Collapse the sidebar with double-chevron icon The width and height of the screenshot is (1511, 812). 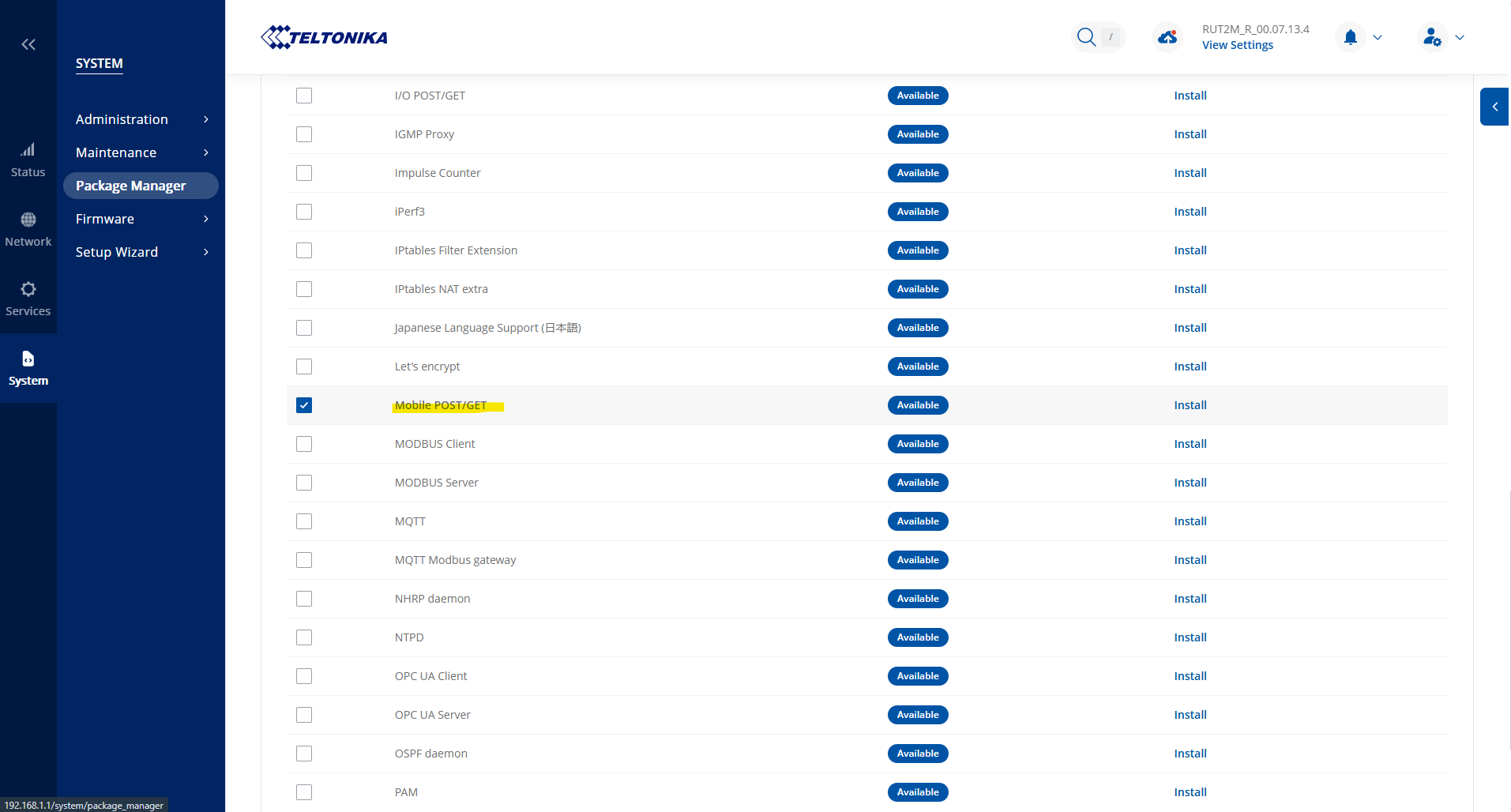(x=28, y=44)
